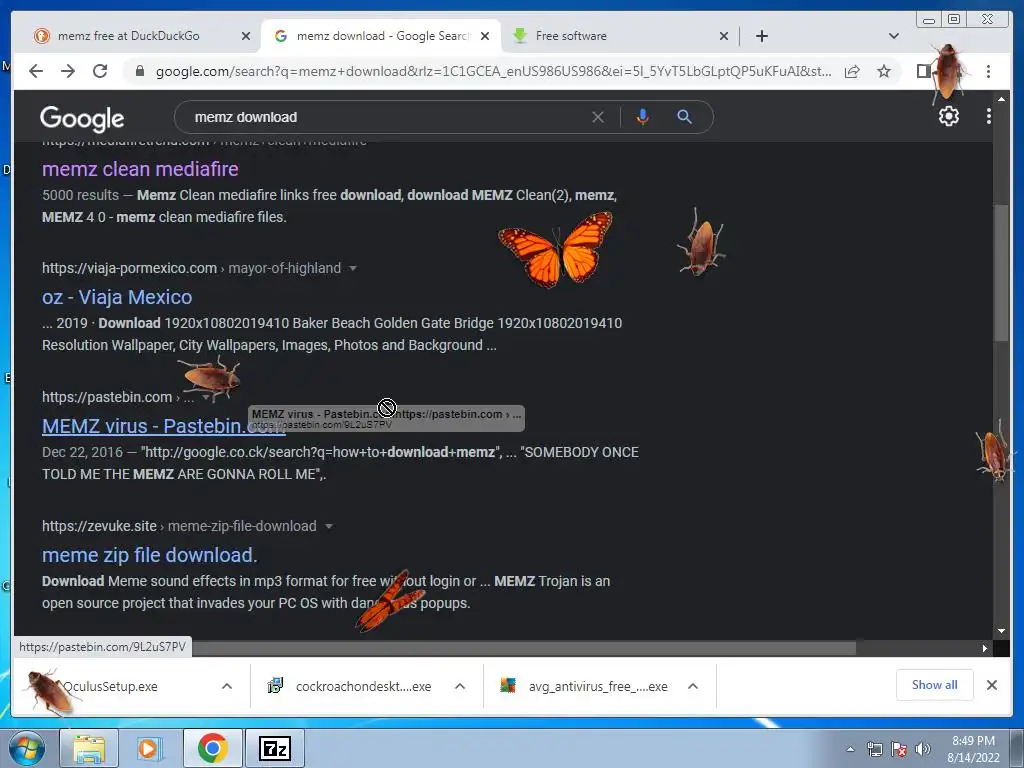The image size is (1024, 768).
Task: Close the memz download Google tab
Action: [485, 36]
